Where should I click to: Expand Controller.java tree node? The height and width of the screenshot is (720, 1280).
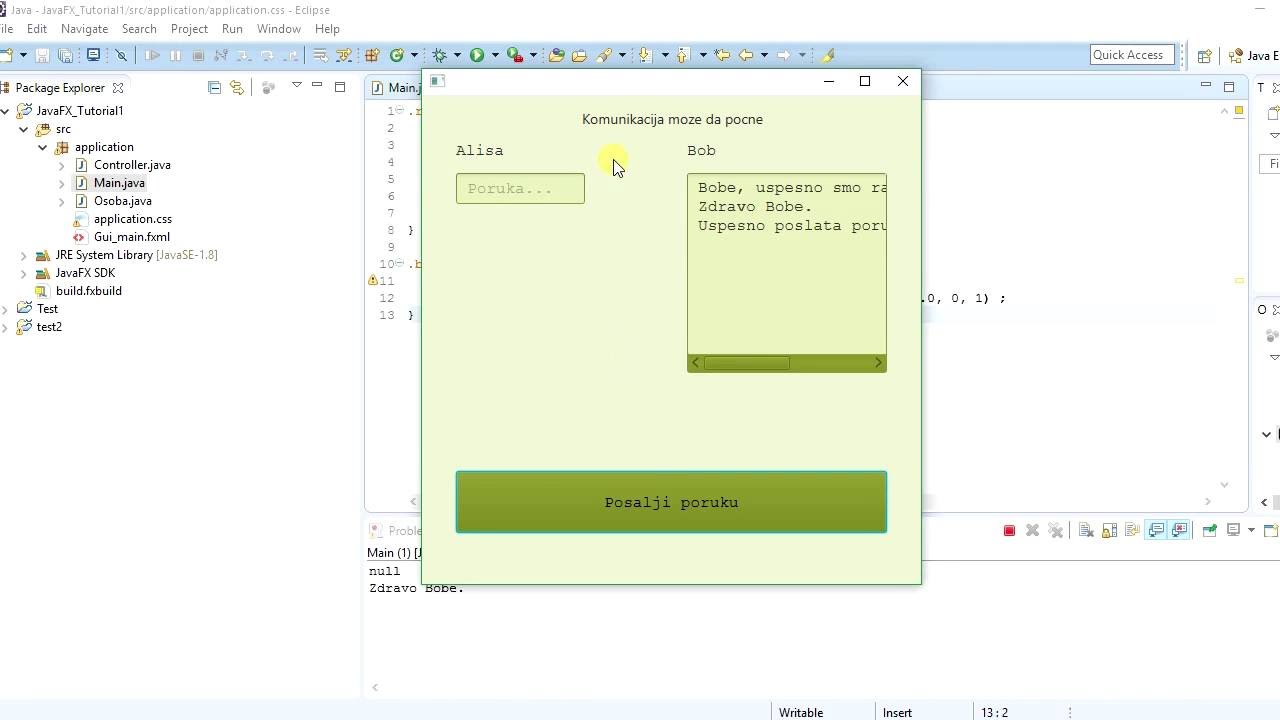pyautogui.click(x=61, y=165)
